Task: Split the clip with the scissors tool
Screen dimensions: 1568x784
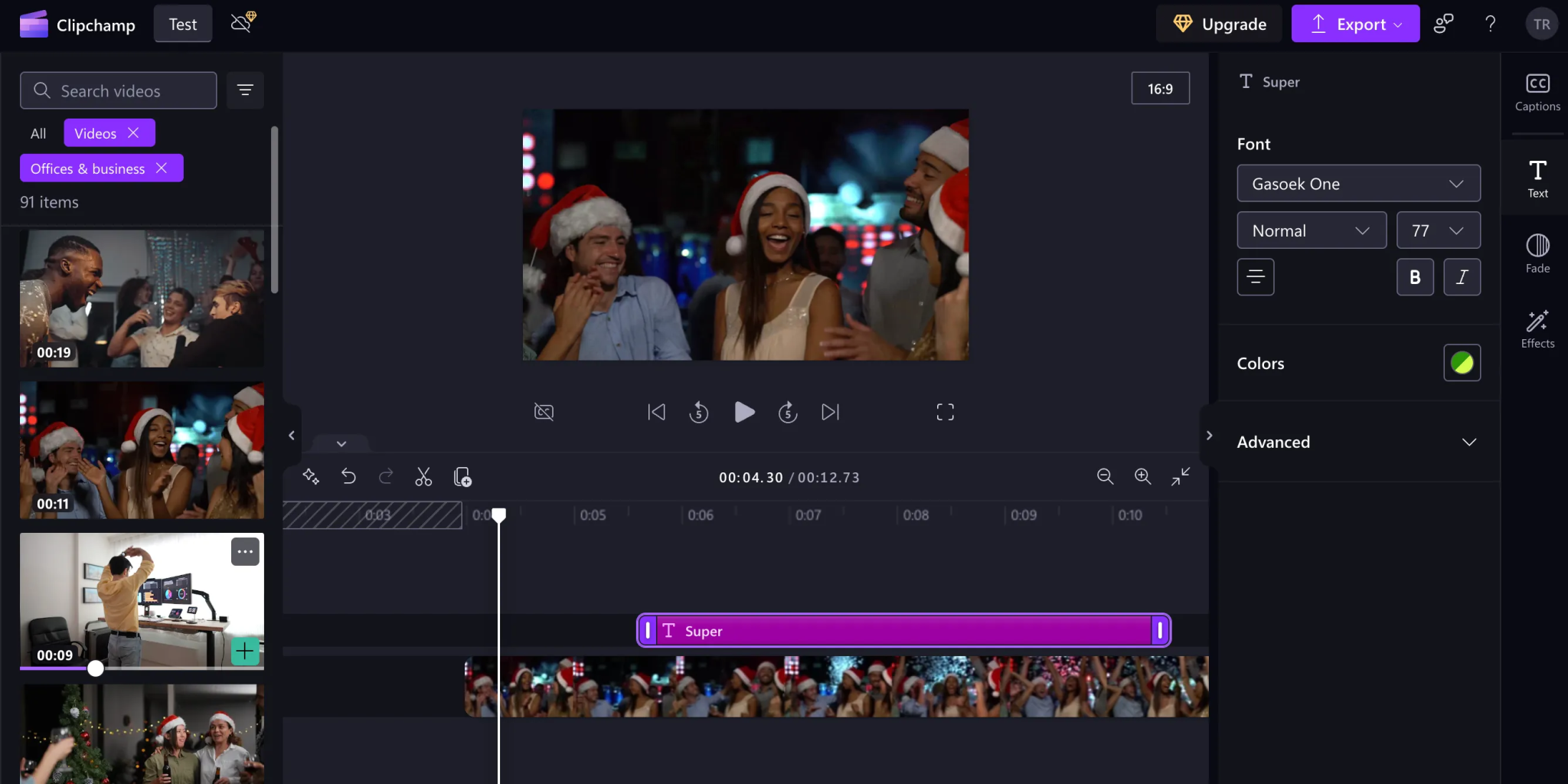Action: click(x=423, y=476)
